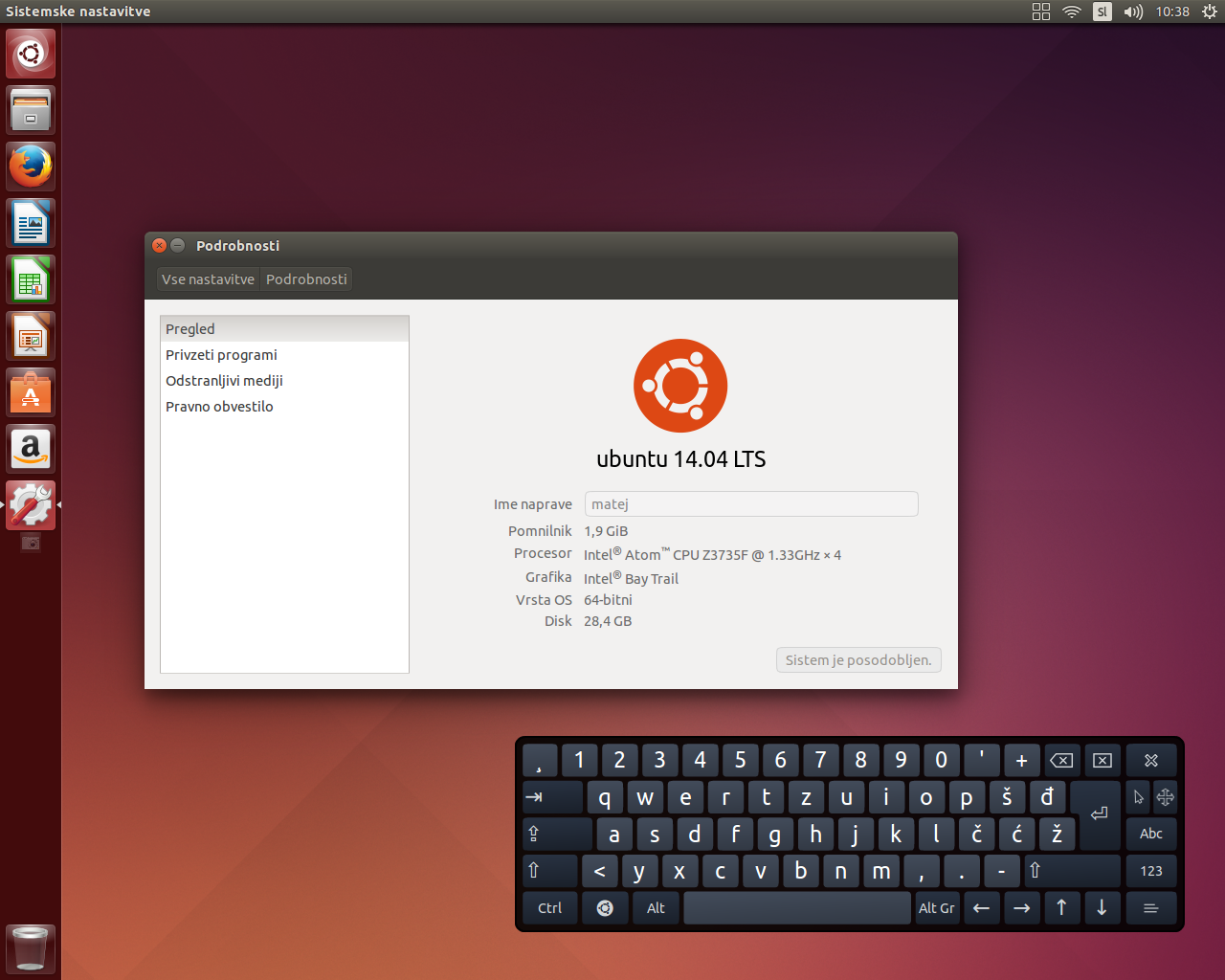Go back to Vse nastavitve

pyautogui.click(x=208, y=279)
